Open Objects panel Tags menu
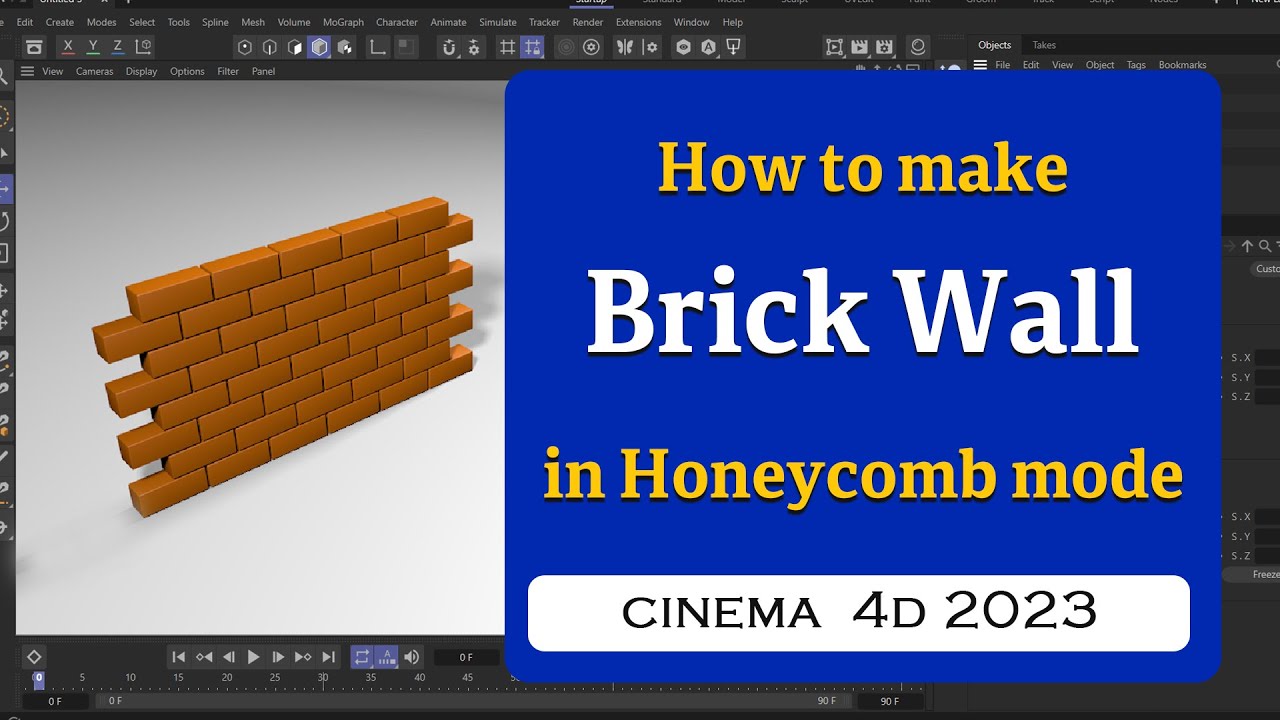The width and height of the screenshot is (1280, 720). click(1136, 65)
